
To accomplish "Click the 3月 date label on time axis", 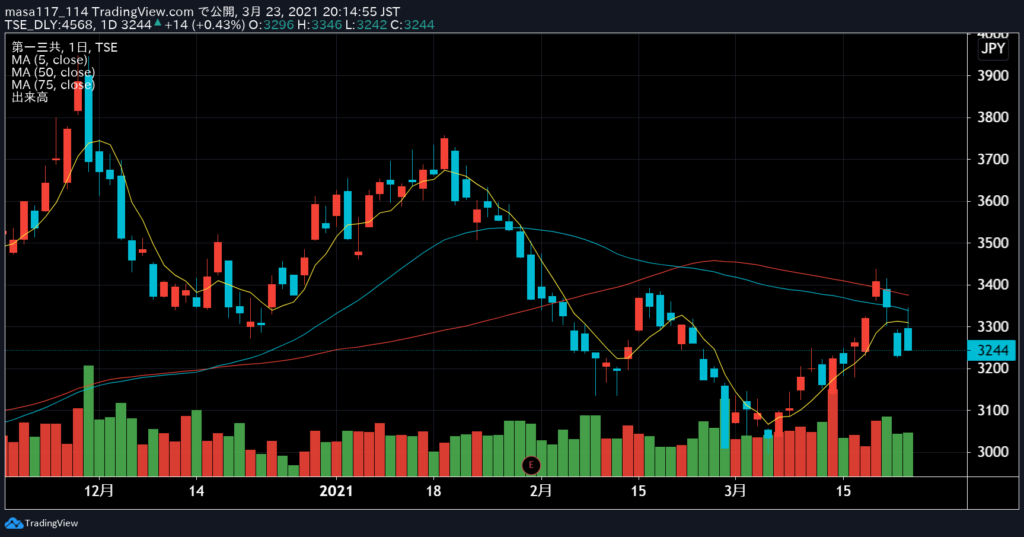I will coord(735,491).
